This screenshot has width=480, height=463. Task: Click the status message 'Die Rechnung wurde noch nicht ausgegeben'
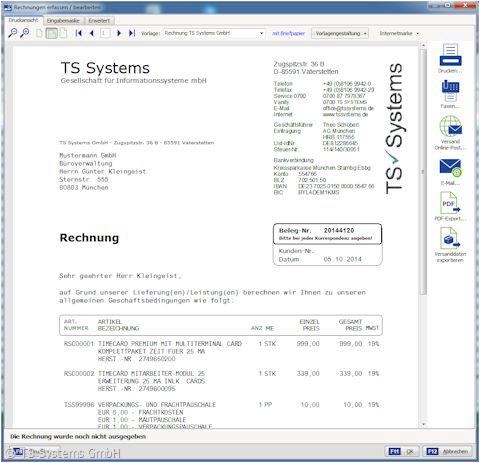78,437
